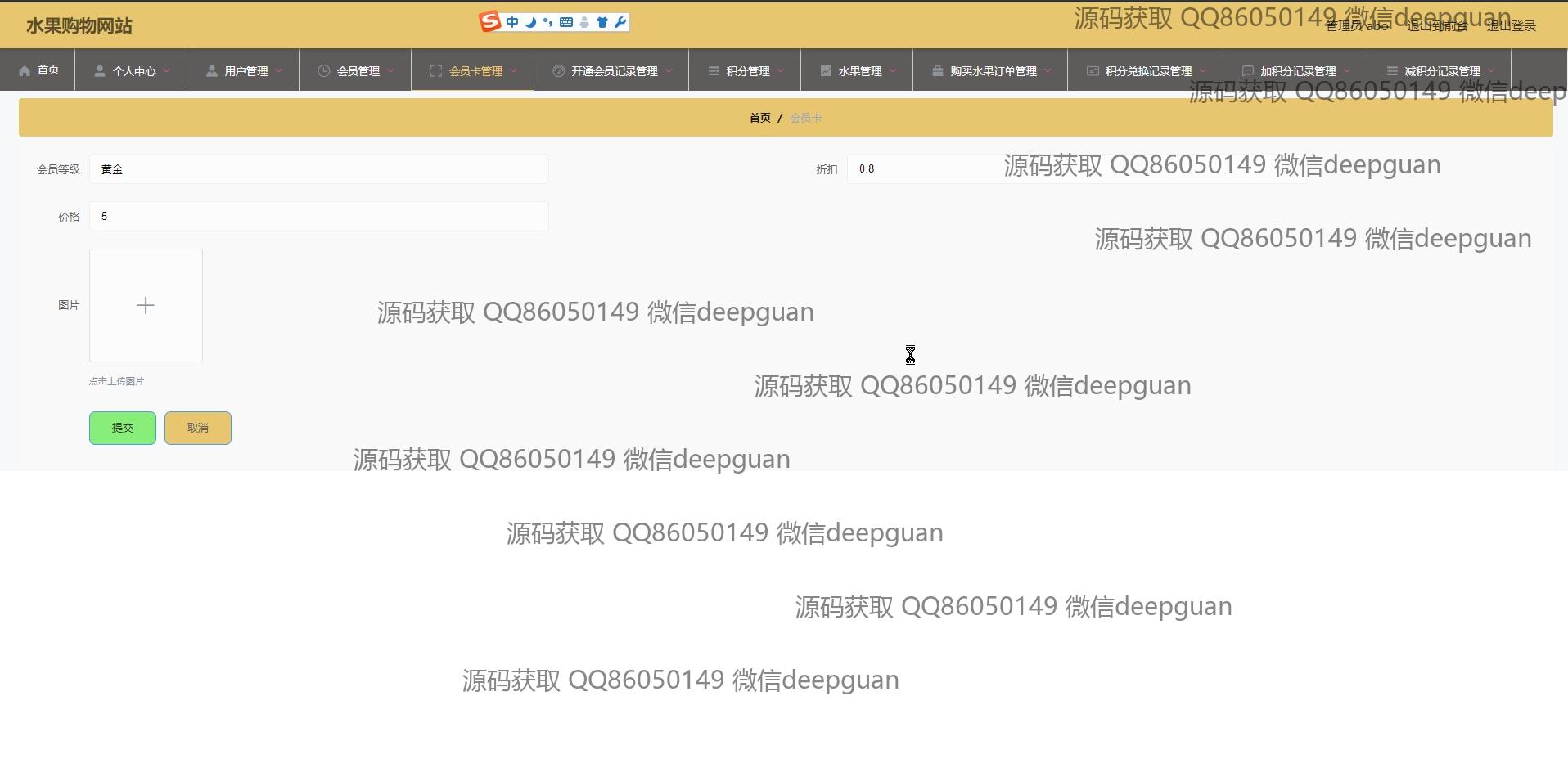This screenshot has height=759, width=1568.
Task: Toggle Sogou moon mode icon
Action: 530,22
